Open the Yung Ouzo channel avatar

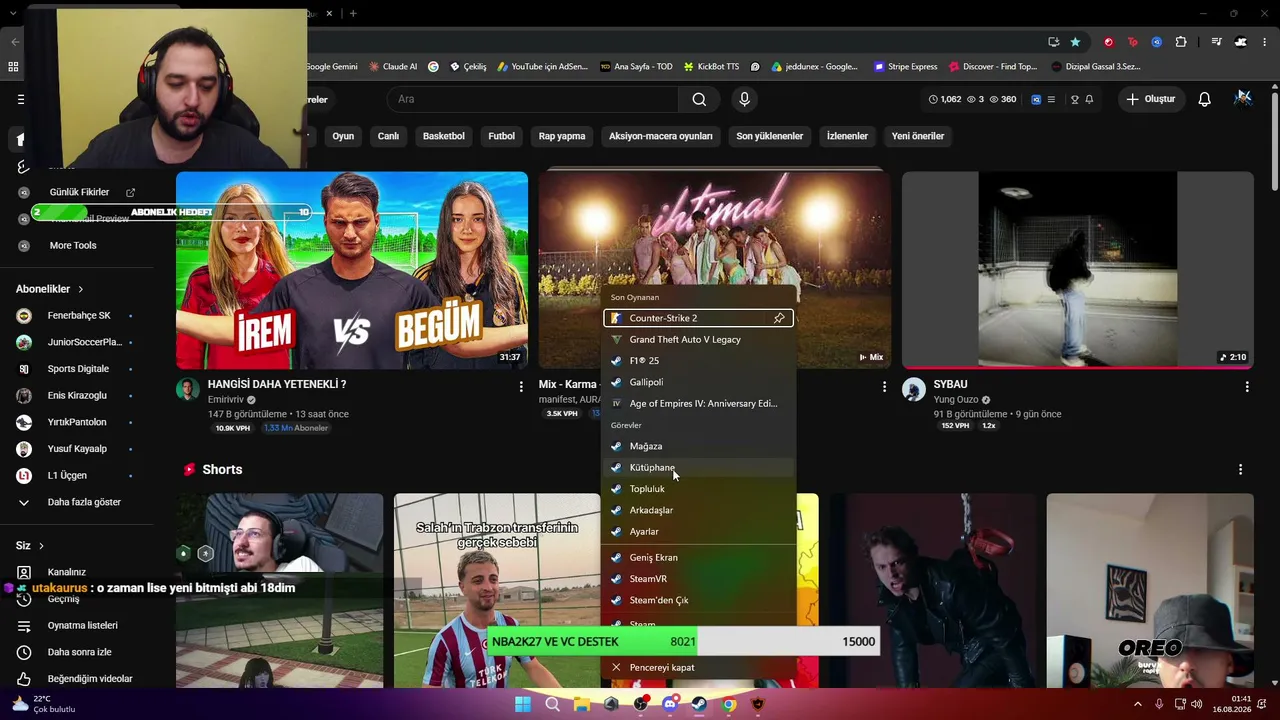tap(914, 389)
